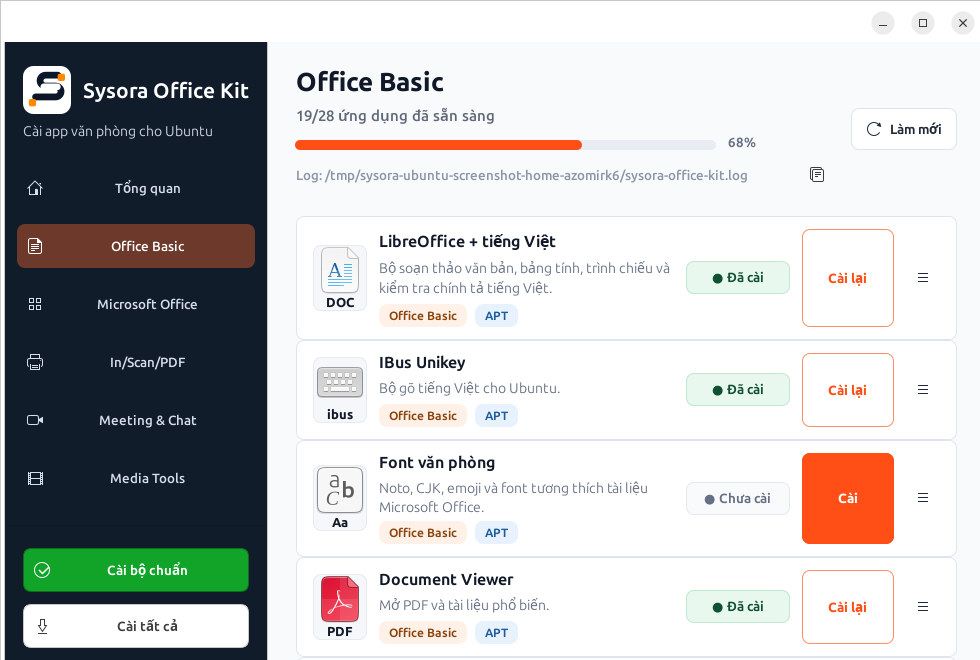Viewport: 980px width, 660px height.
Task: Click the Office Basic tag under LibreOffice
Action: (x=422, y=316)
